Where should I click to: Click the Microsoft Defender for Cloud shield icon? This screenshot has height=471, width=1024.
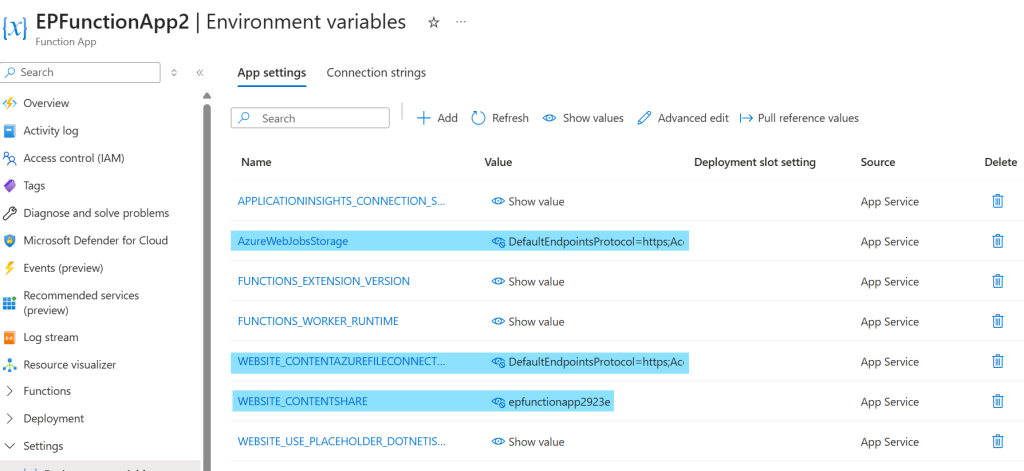click(10, 240)
